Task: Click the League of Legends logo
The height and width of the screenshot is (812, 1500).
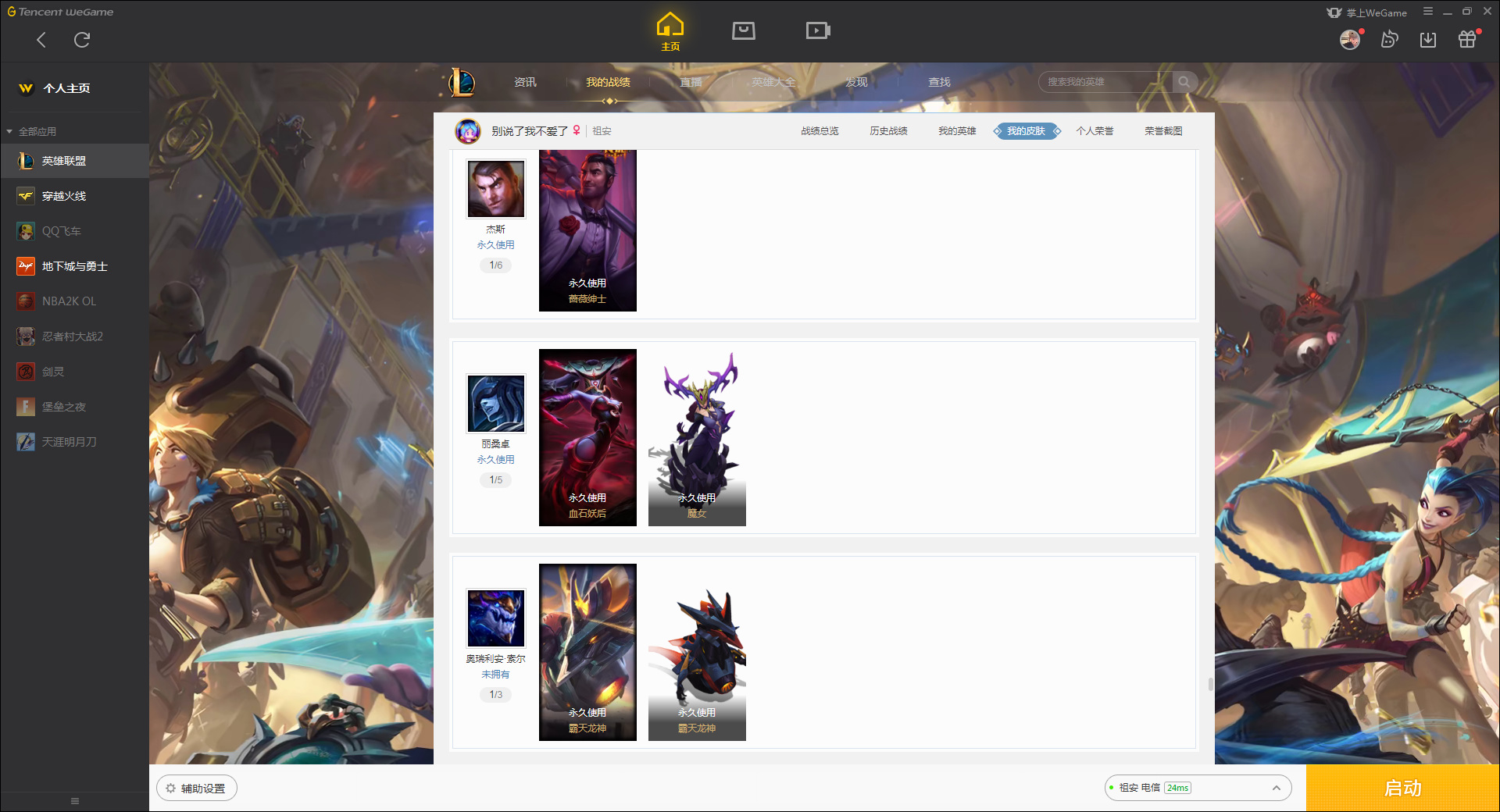Action: [x=461, y=82]
